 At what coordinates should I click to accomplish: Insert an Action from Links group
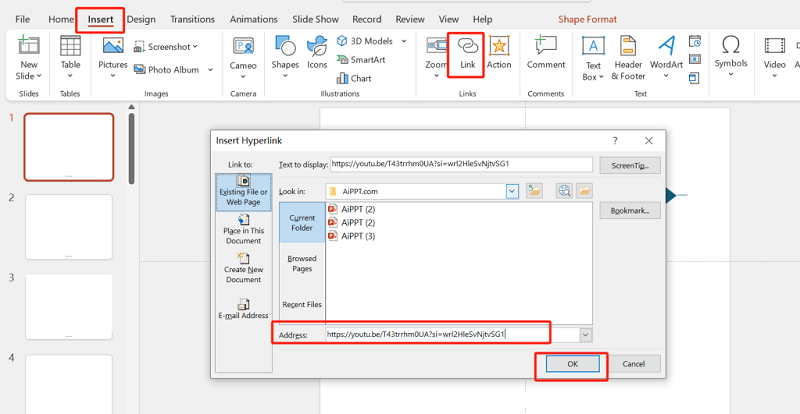click(x=499, y=53)
